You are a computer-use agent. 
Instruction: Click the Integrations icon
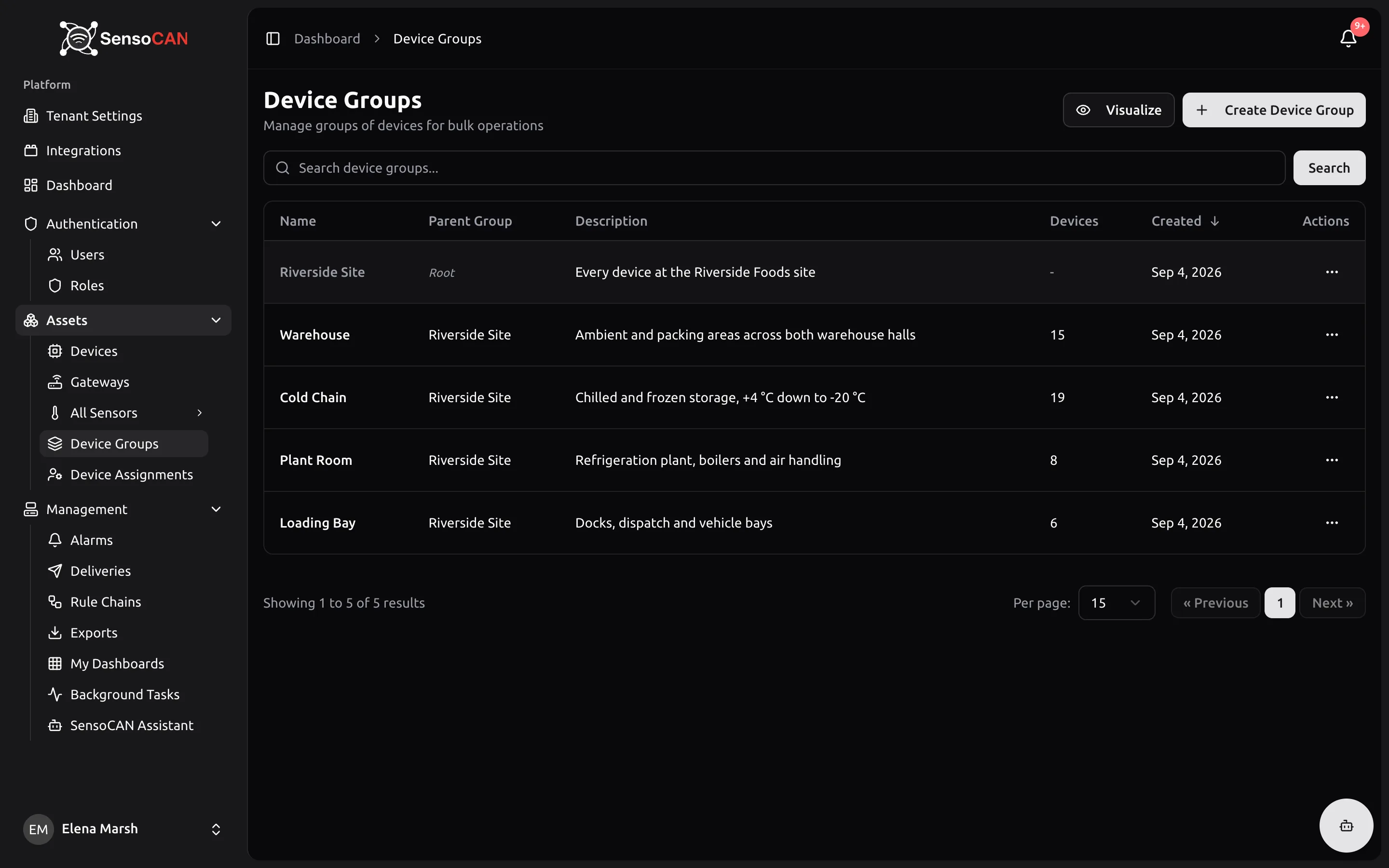[31, 150]
